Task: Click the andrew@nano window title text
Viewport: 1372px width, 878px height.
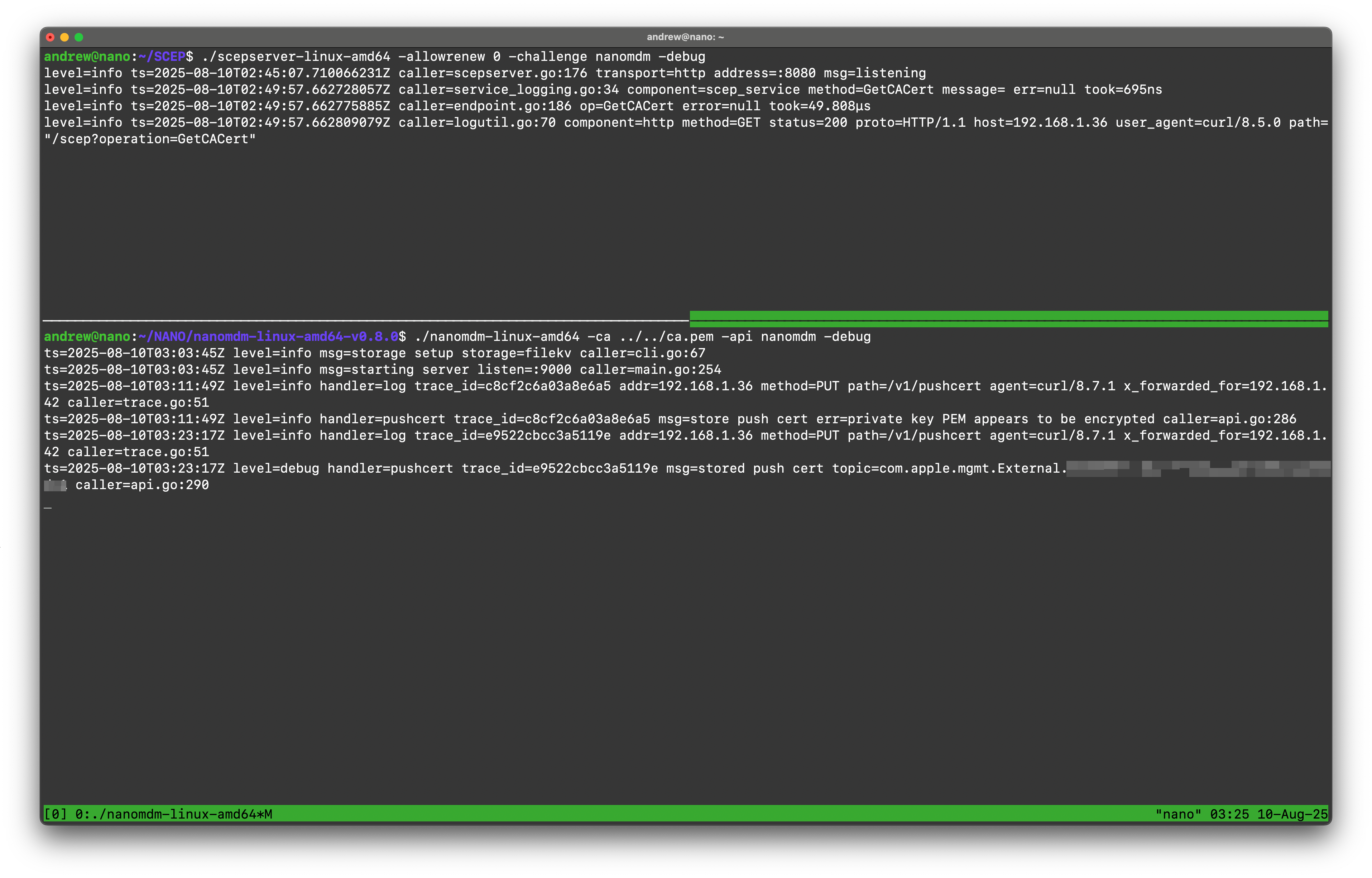Action: pos(685,37)
